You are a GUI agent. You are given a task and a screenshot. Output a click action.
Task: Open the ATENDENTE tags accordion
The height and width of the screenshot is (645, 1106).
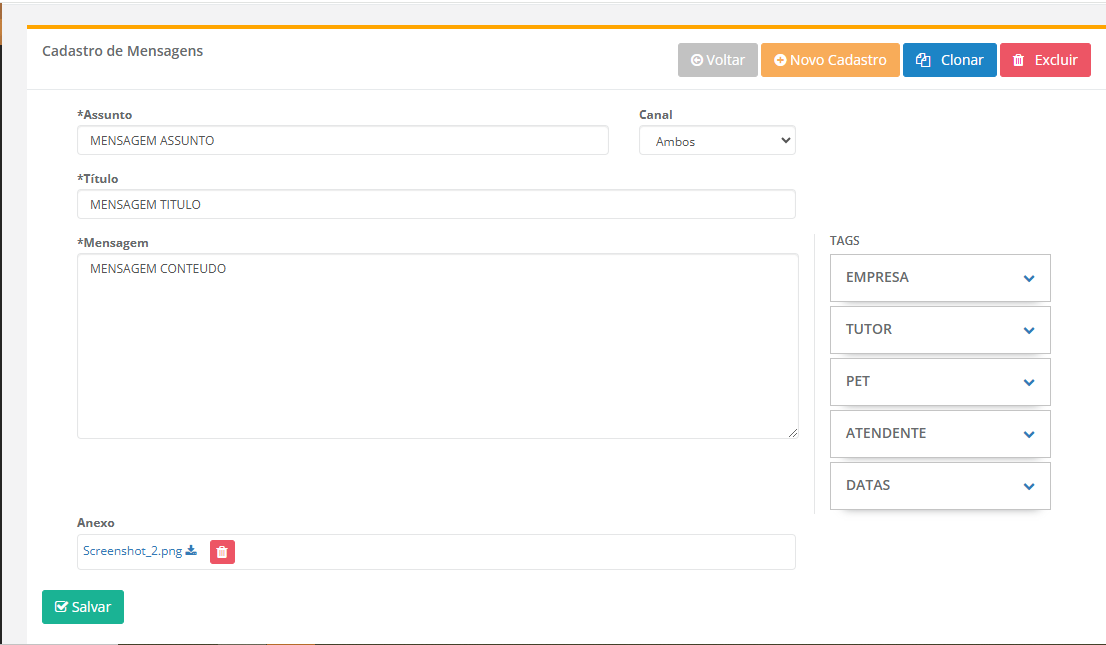(940, 434)
